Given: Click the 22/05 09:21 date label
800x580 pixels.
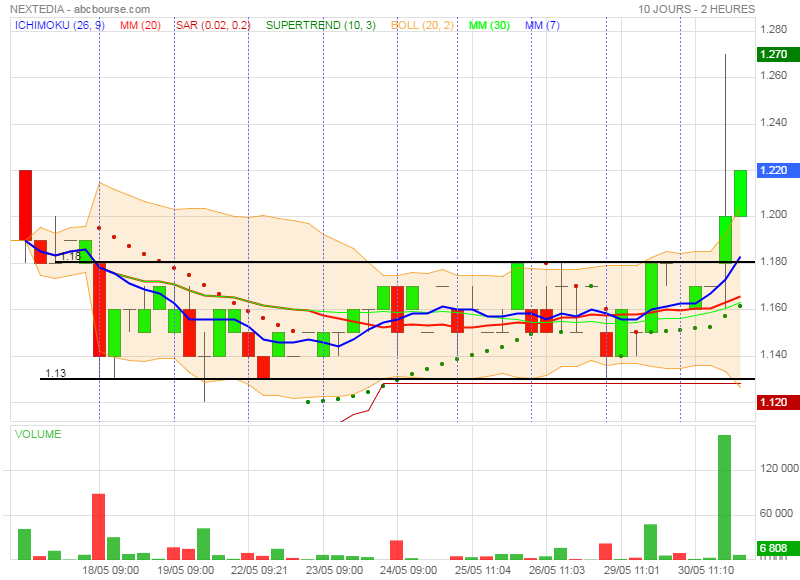Looking at the screenshot, I should click(x=259, y=570).
